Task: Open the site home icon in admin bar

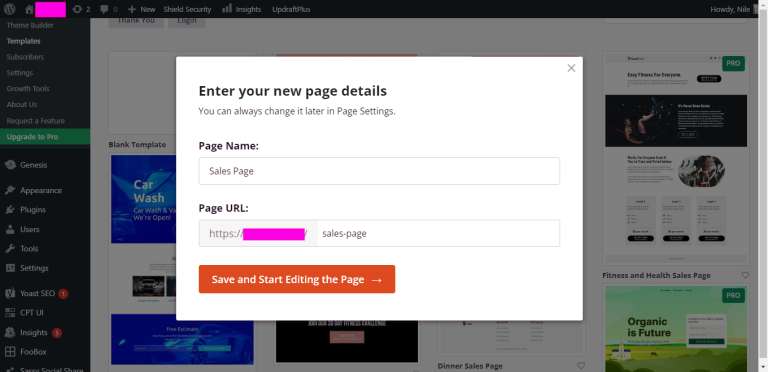Action: tap(29, 9)
